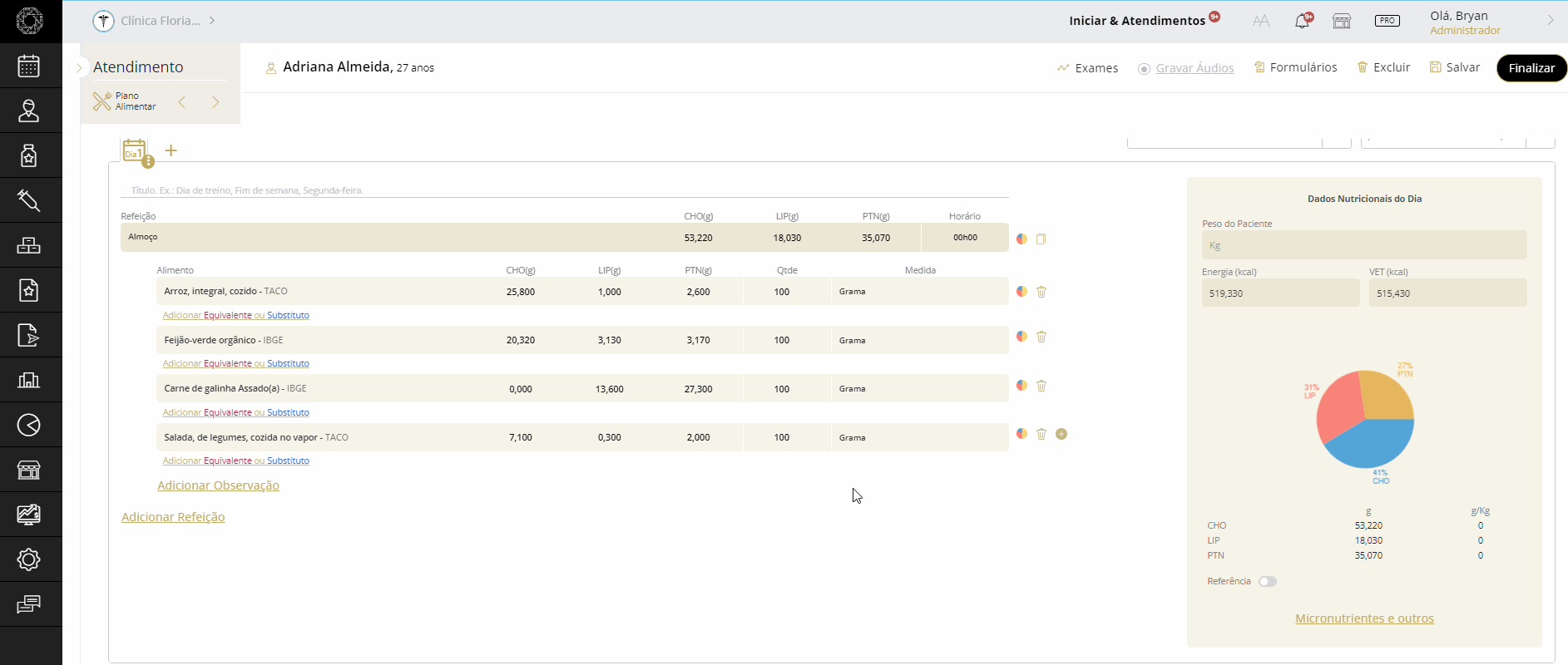This screenshot has width=1568, height=665.
Task: Click the Peso do Paciente input field
Action: [x=1363, y=245]
